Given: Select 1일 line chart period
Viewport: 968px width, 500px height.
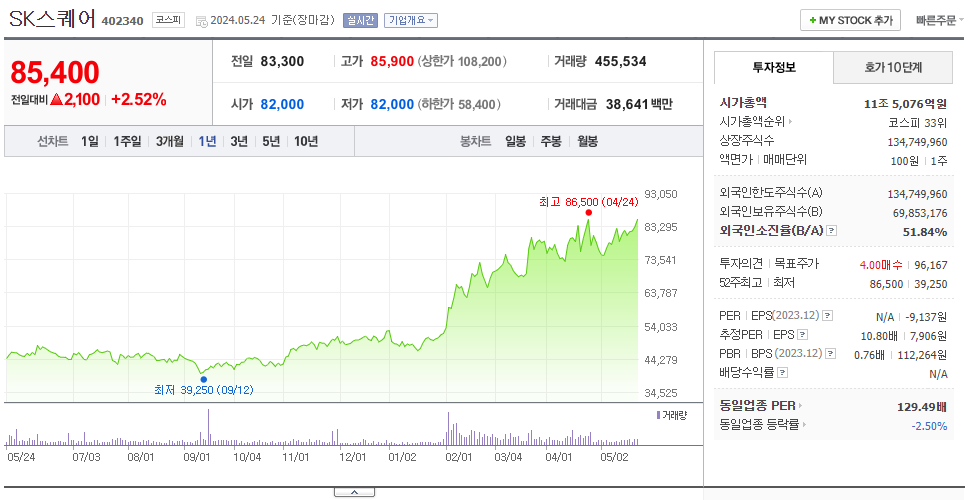Looking at the screenshot, I should [x=90, y=141].
